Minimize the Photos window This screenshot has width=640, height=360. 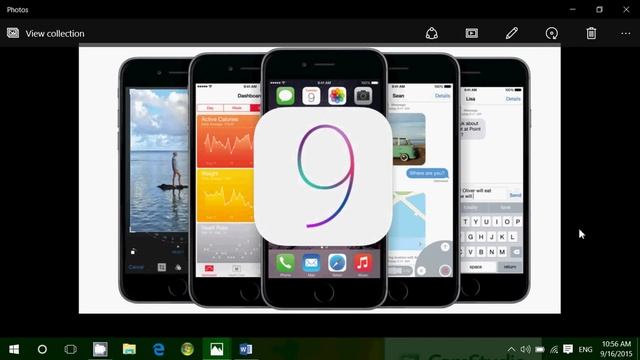[573, 9]
